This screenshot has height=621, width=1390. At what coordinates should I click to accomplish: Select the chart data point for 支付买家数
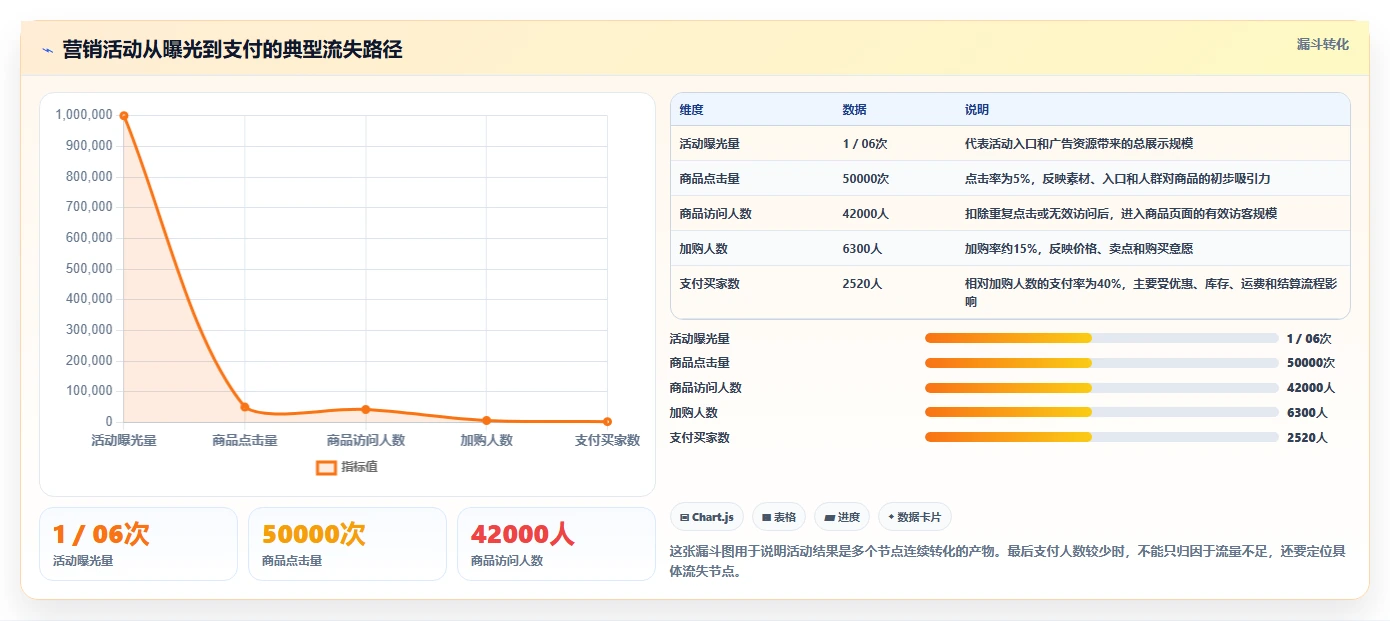(607, 422)
